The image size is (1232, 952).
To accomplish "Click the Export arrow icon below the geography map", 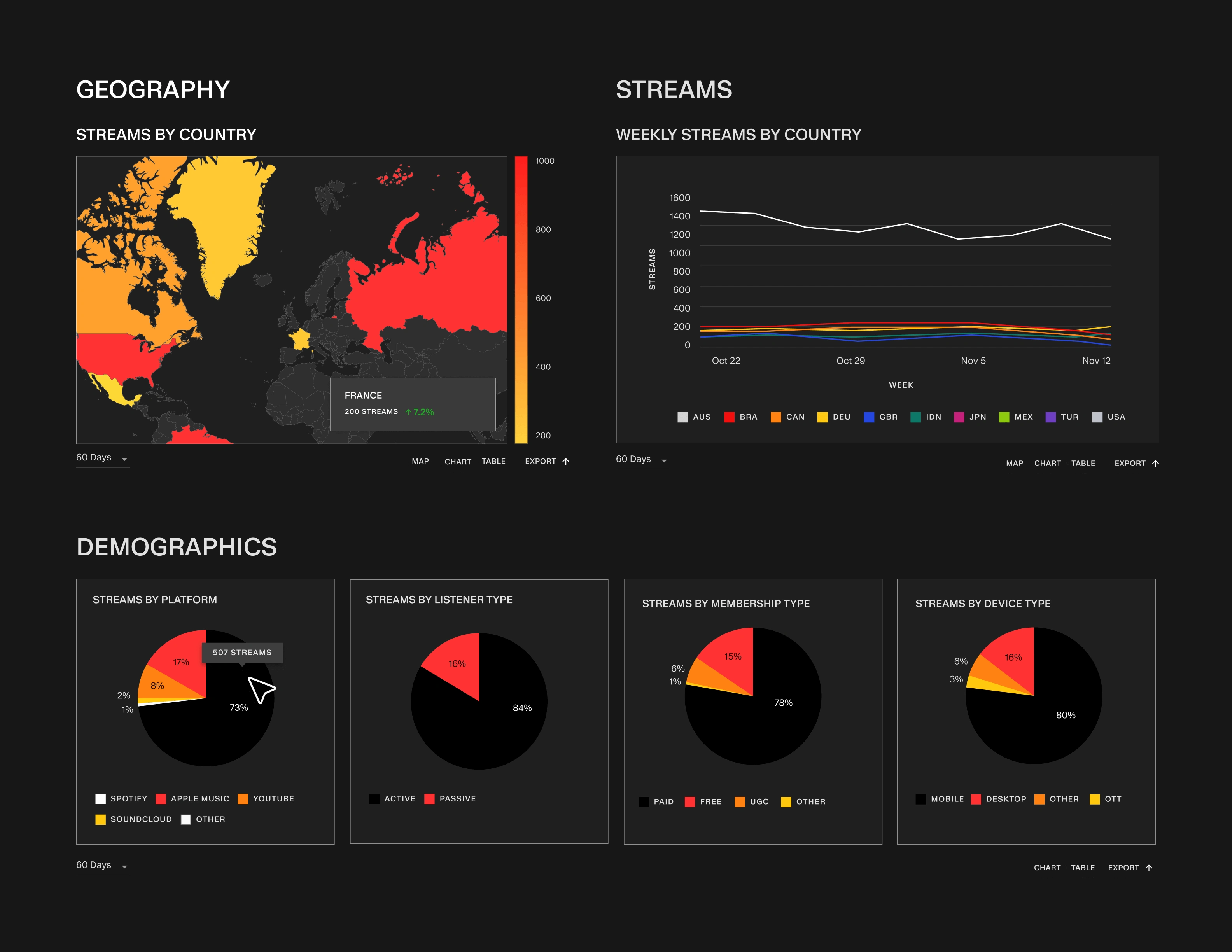I will 566,461.
